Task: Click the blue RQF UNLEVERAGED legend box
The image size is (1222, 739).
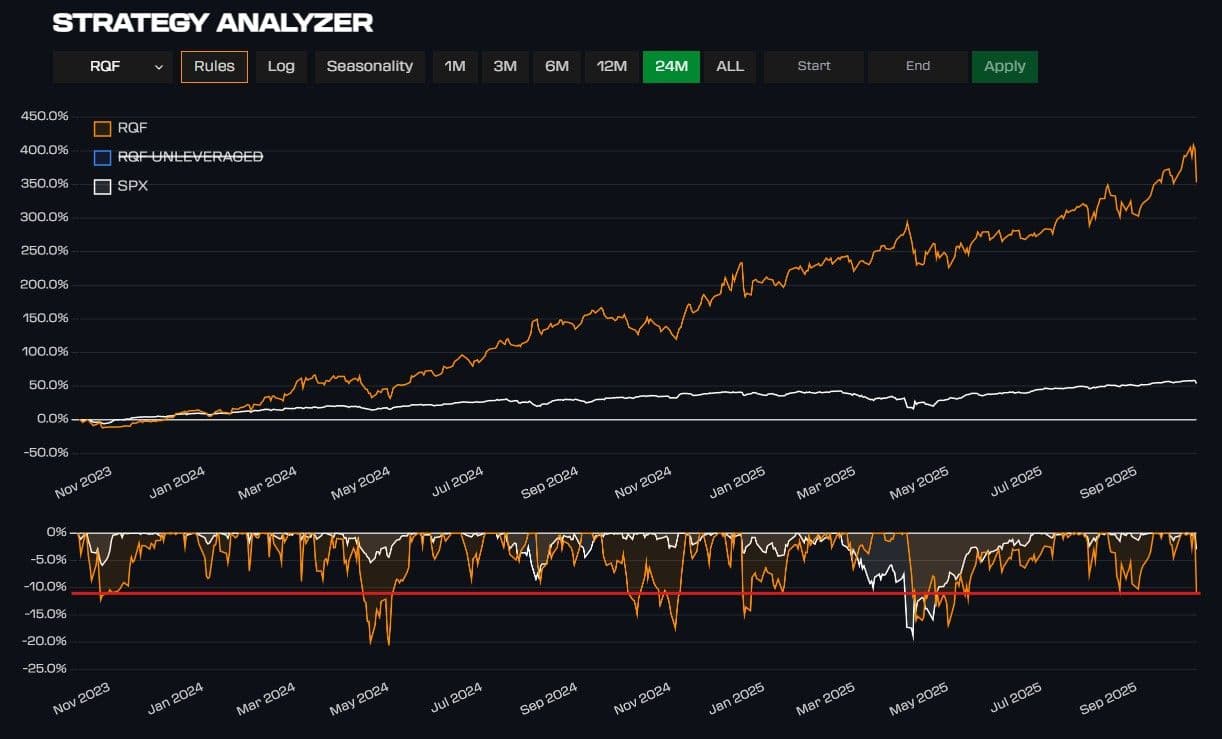Action: 102,157
